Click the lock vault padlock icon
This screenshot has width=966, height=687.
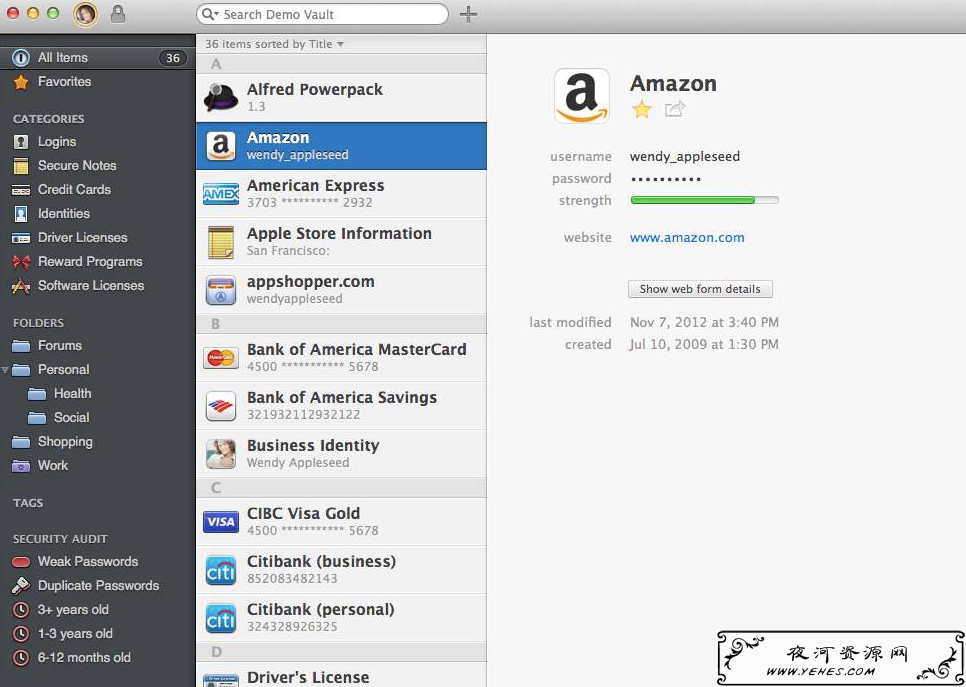(118, 14)
